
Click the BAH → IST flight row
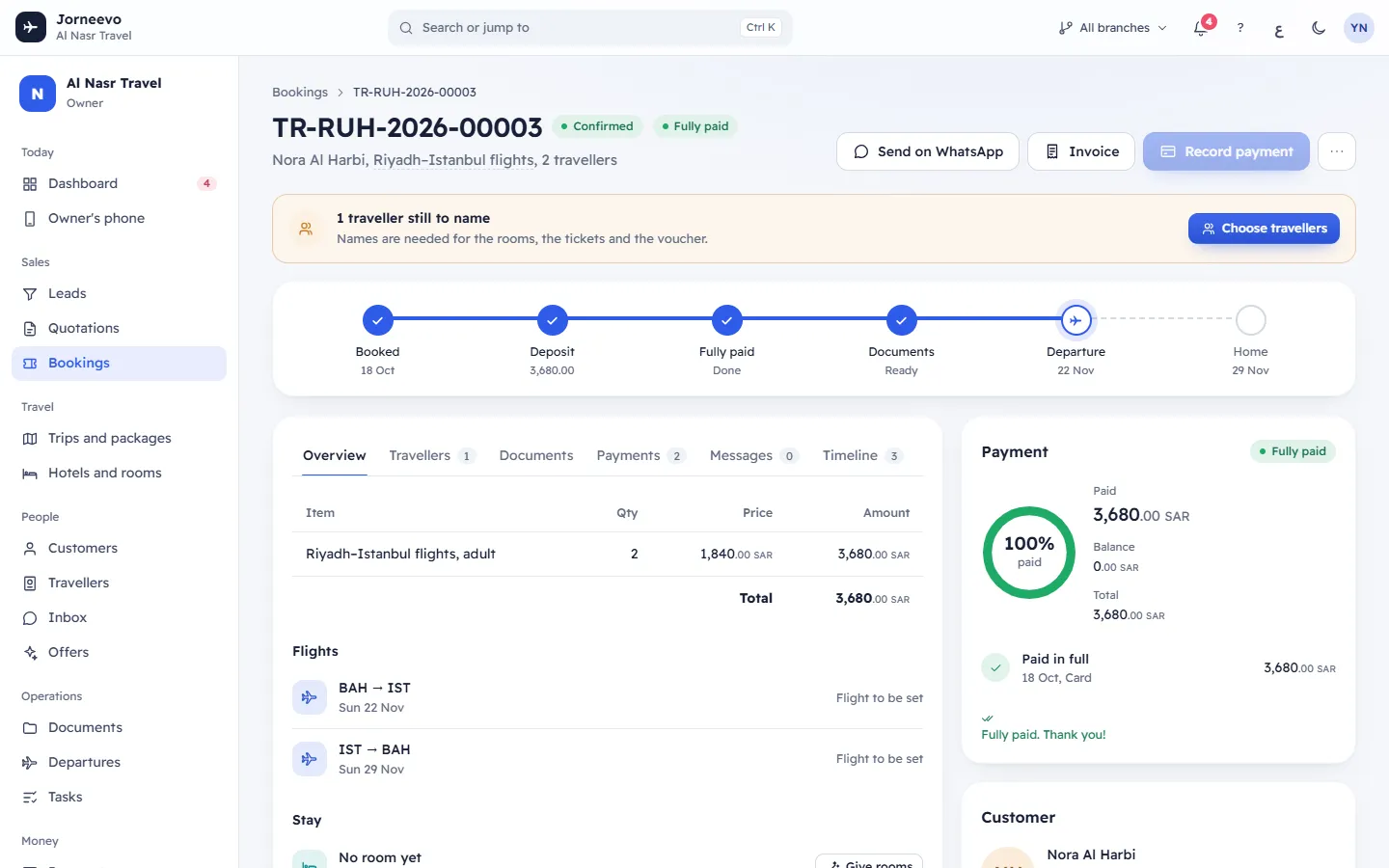coord(608,697)
